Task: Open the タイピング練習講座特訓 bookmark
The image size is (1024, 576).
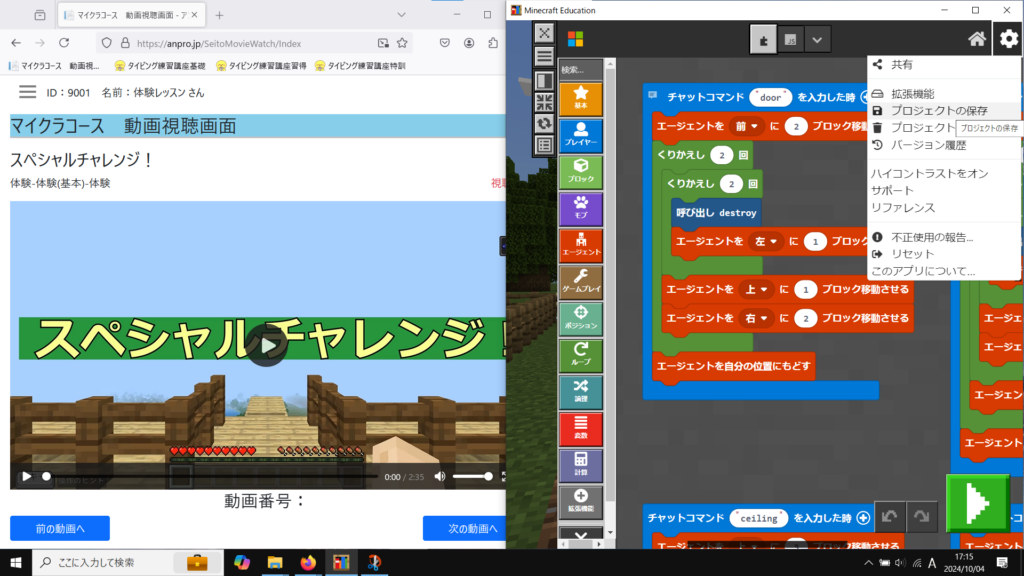Action: 360,66
